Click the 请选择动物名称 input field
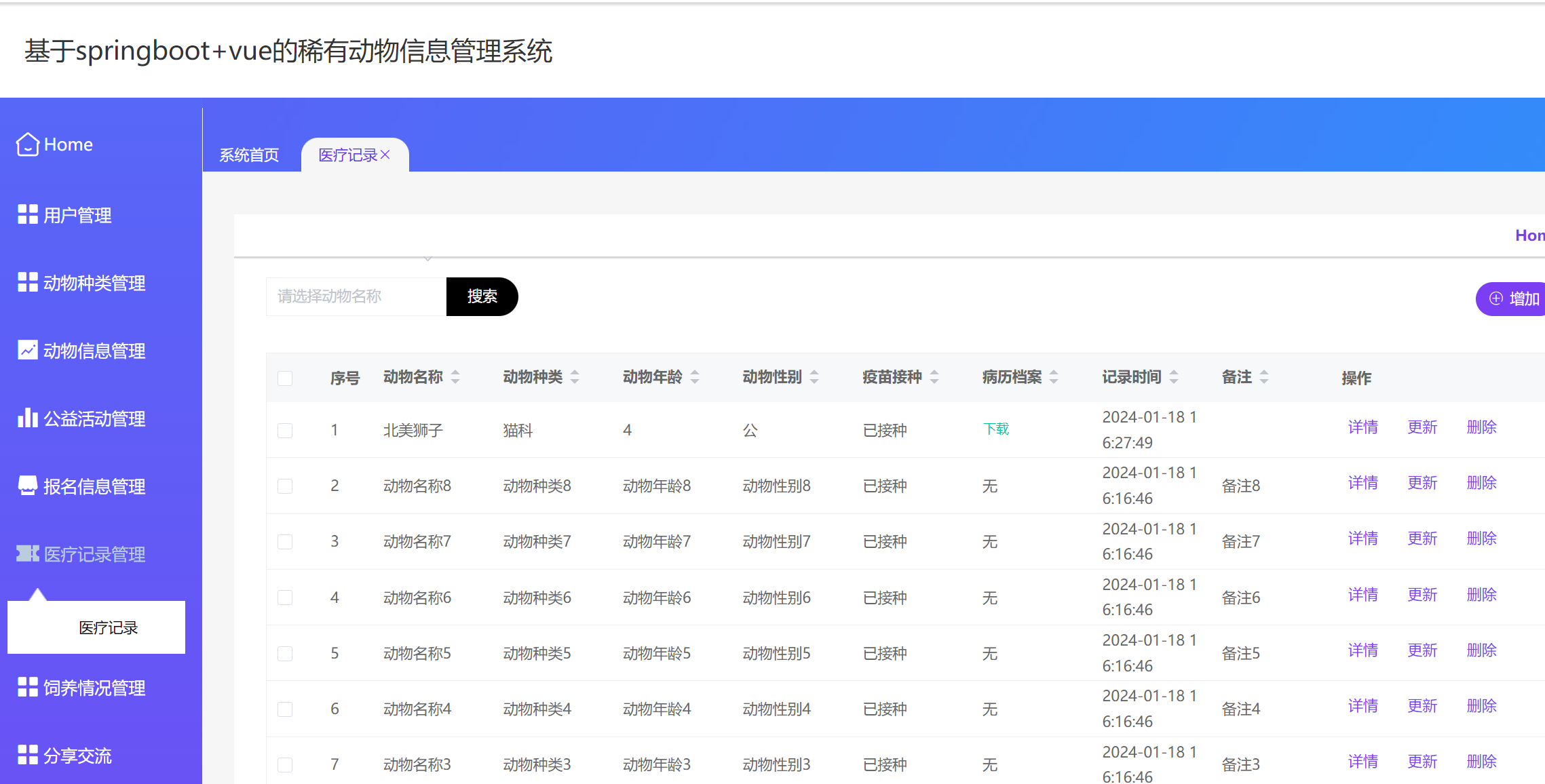This screenshot has height=784, width=1545. (x=353, y=296)
